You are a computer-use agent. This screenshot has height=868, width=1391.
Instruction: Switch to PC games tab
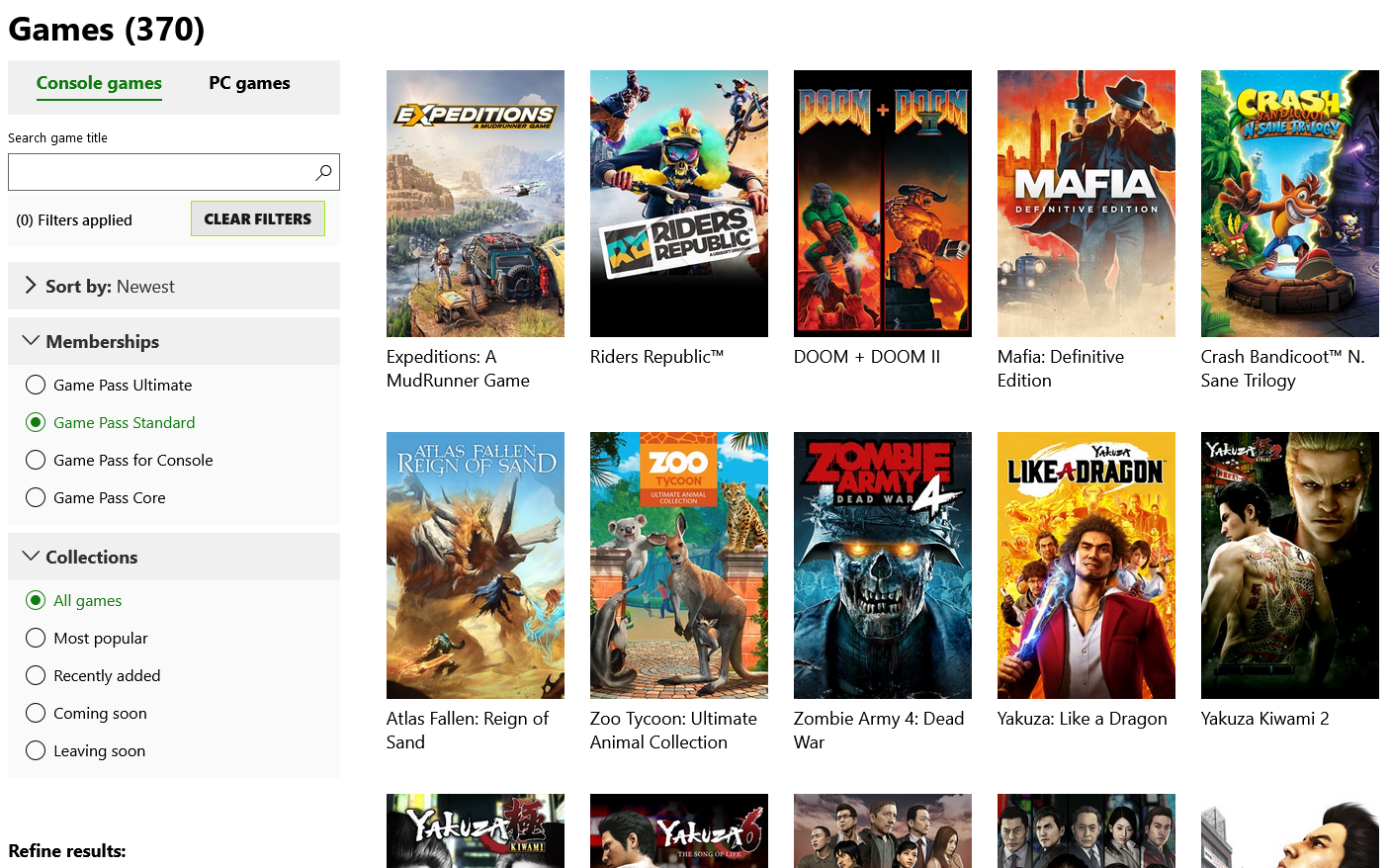[249, 83]
